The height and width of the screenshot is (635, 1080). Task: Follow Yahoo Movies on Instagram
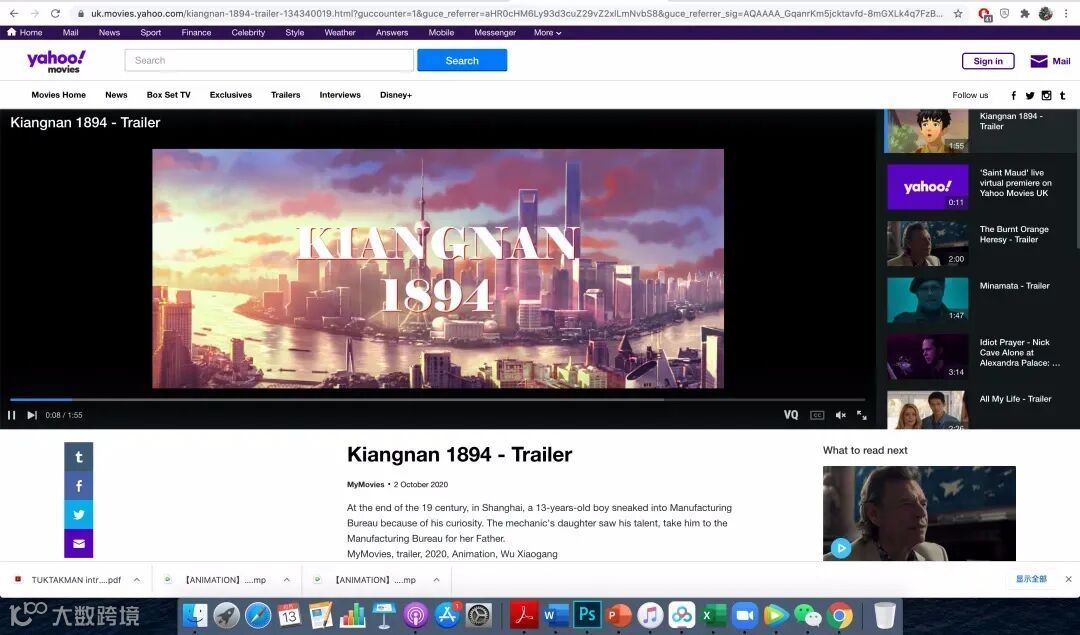pos(1046,95)
